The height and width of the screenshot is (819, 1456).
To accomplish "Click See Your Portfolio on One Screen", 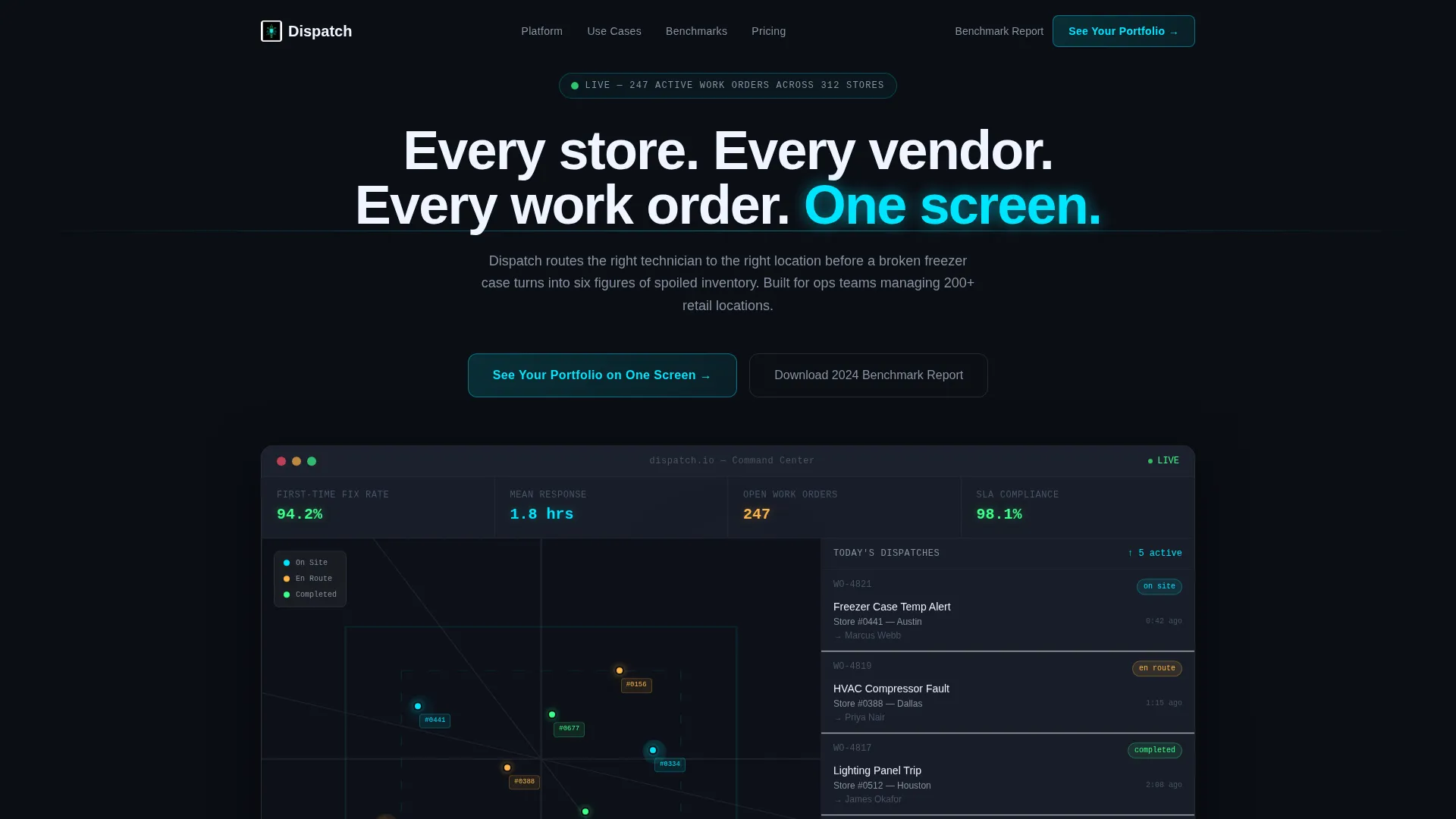I will pos(602,375).
